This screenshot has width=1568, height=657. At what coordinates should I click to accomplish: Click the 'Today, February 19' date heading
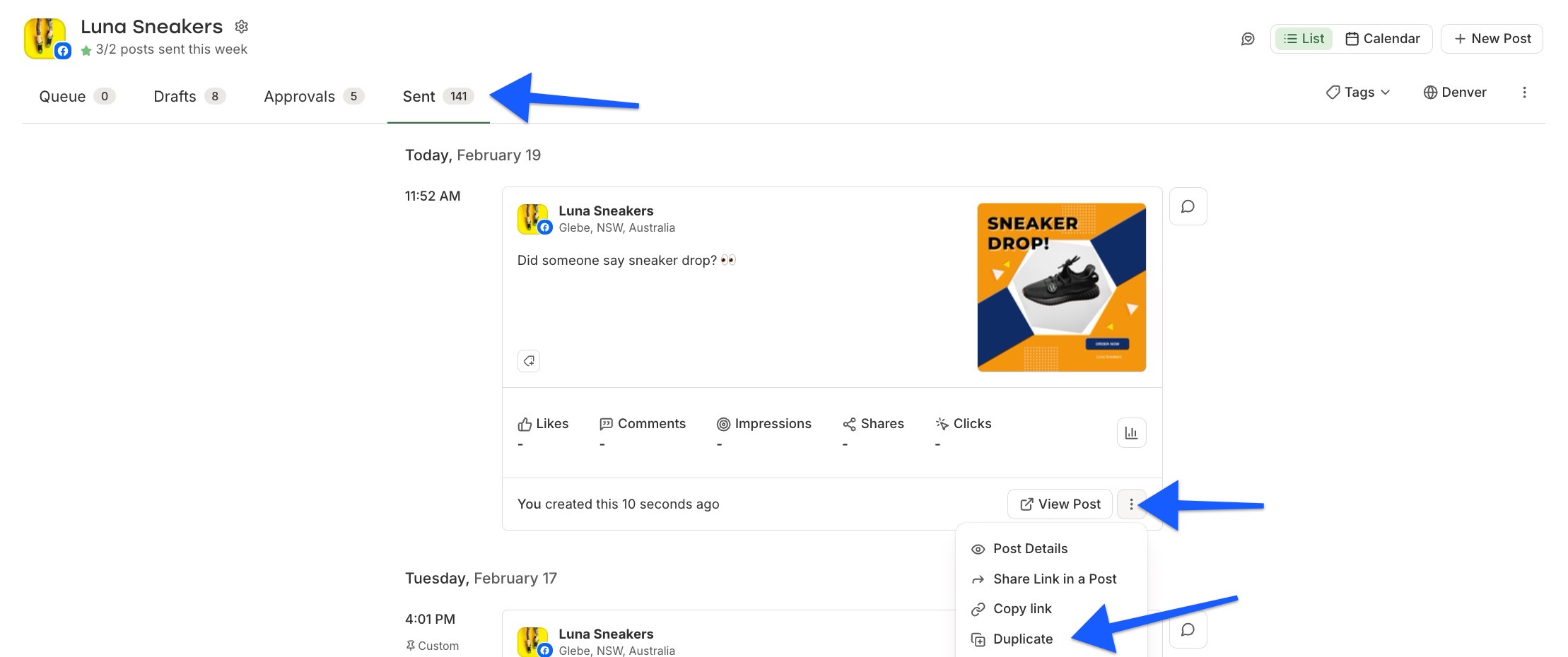click(x=473, y=155)
